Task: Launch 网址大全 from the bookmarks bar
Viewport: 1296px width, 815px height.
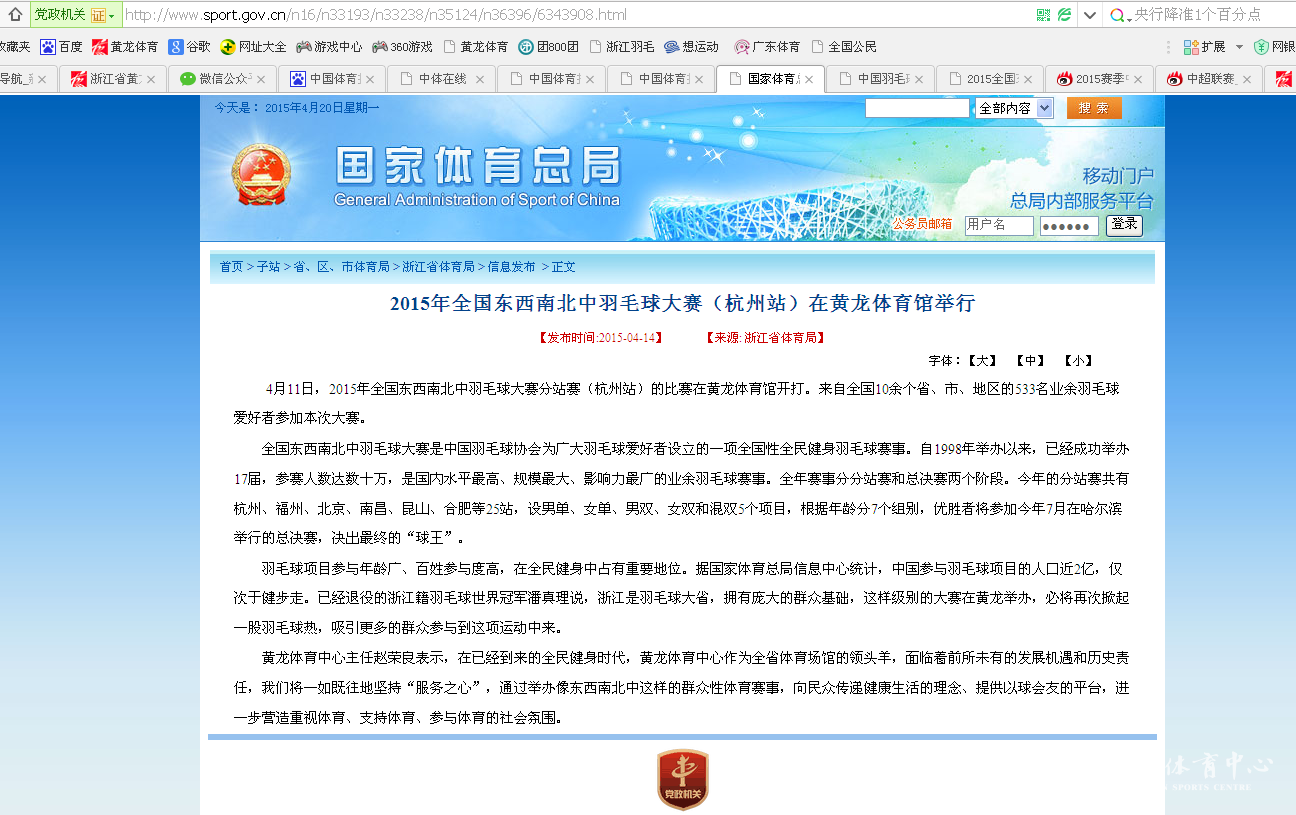Action: [255, 45]
